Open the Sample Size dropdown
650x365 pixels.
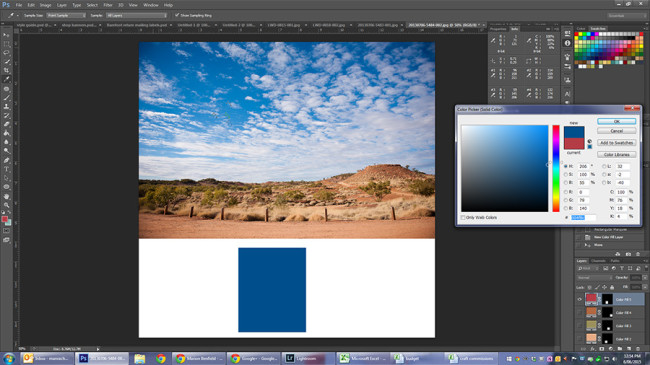66,15
